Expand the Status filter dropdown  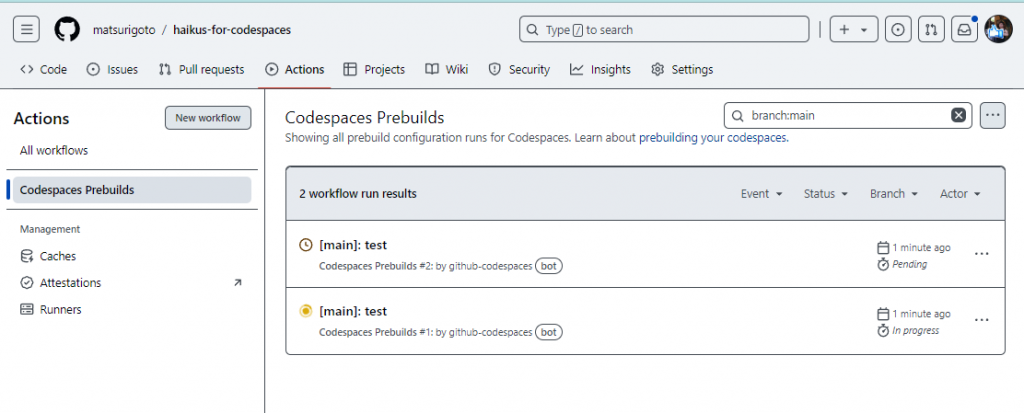click(x=826, y=194)
